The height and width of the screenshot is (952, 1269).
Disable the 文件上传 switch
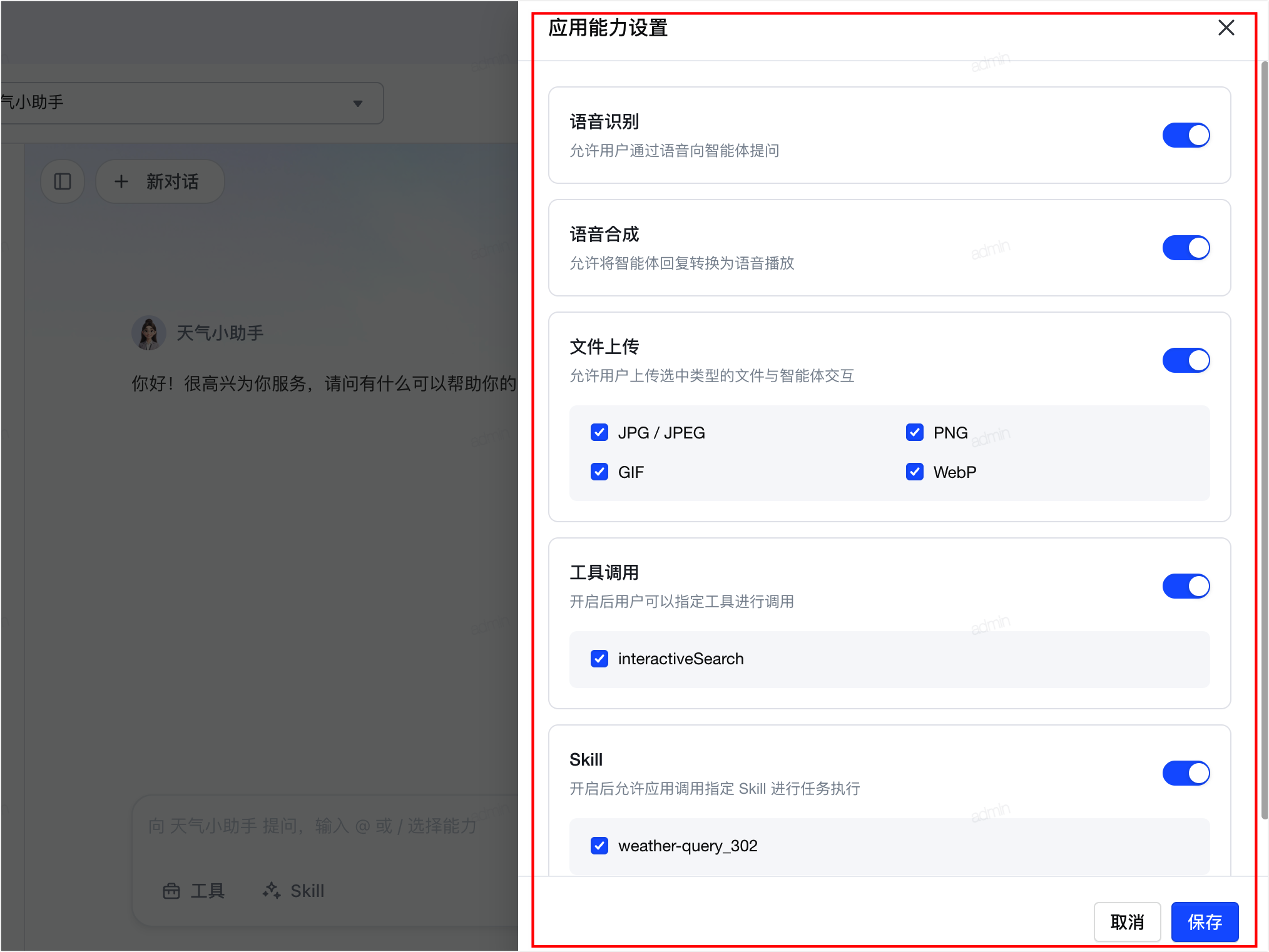pyautogui.click(x=1186, y=360)
